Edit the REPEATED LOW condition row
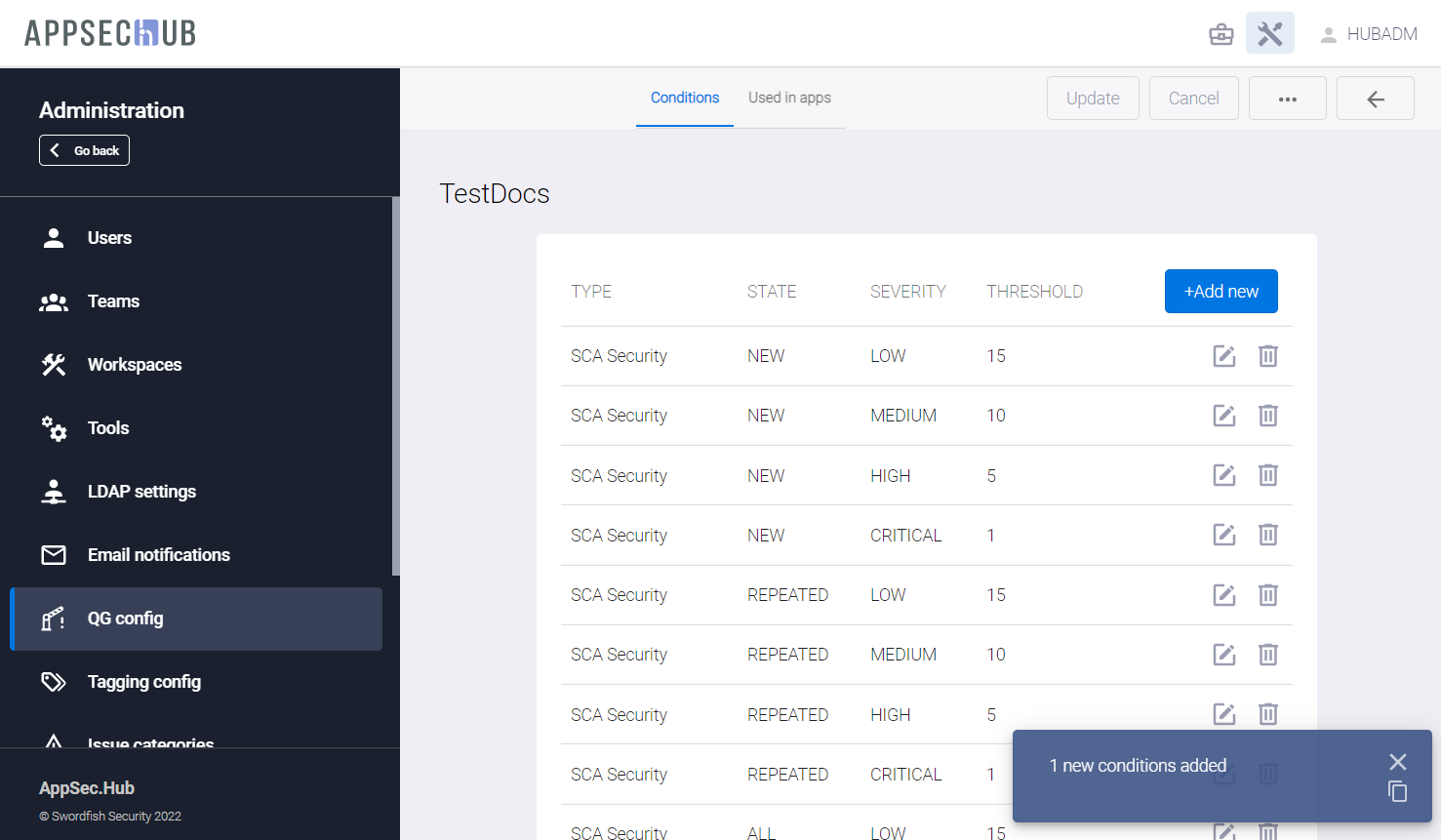The width and height of the screenshot is (1441, 840). pyautogui.click(x=1223, y=595)
